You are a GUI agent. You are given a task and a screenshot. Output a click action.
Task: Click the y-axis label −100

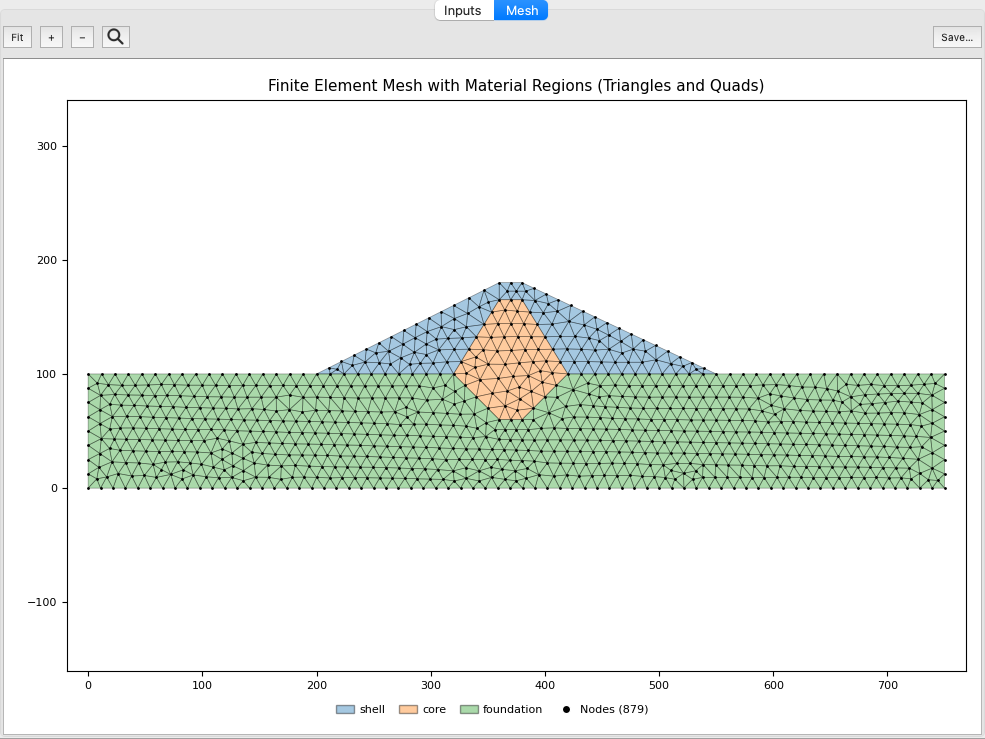42,603
